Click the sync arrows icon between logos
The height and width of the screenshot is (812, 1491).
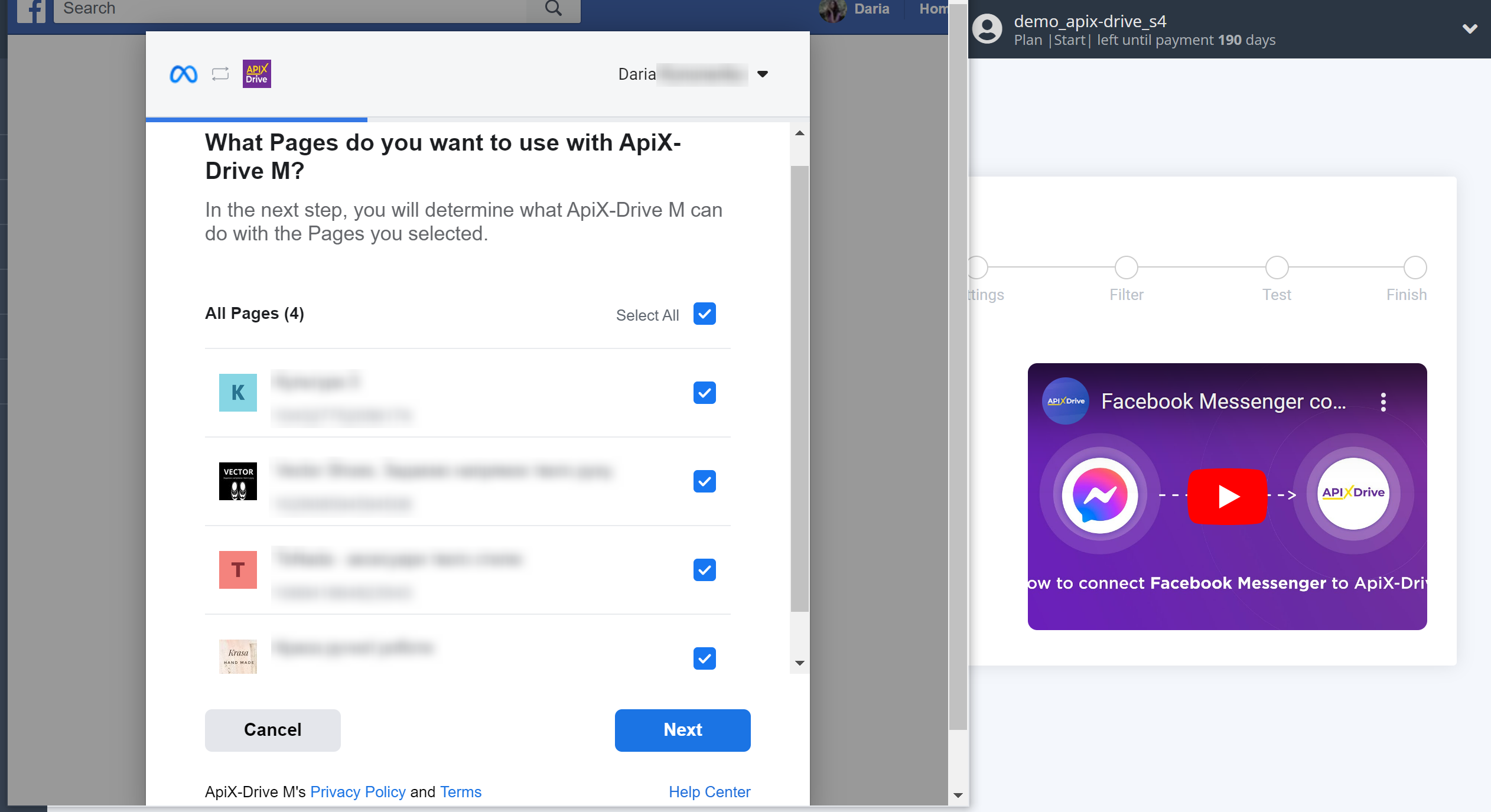coord(220,74)
